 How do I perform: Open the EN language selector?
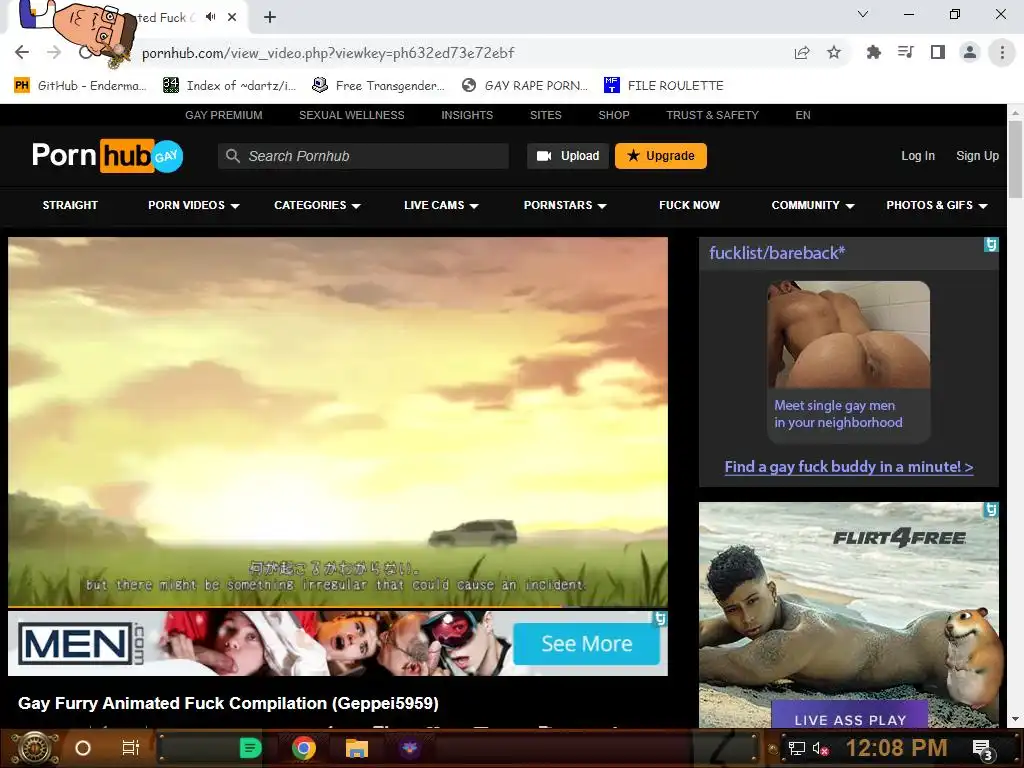coord(803,115)
